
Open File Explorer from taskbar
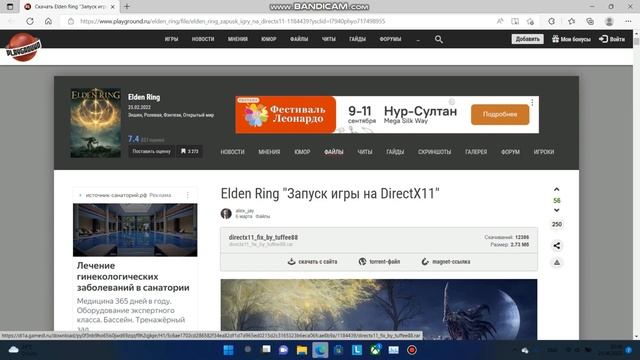[302, 350]
